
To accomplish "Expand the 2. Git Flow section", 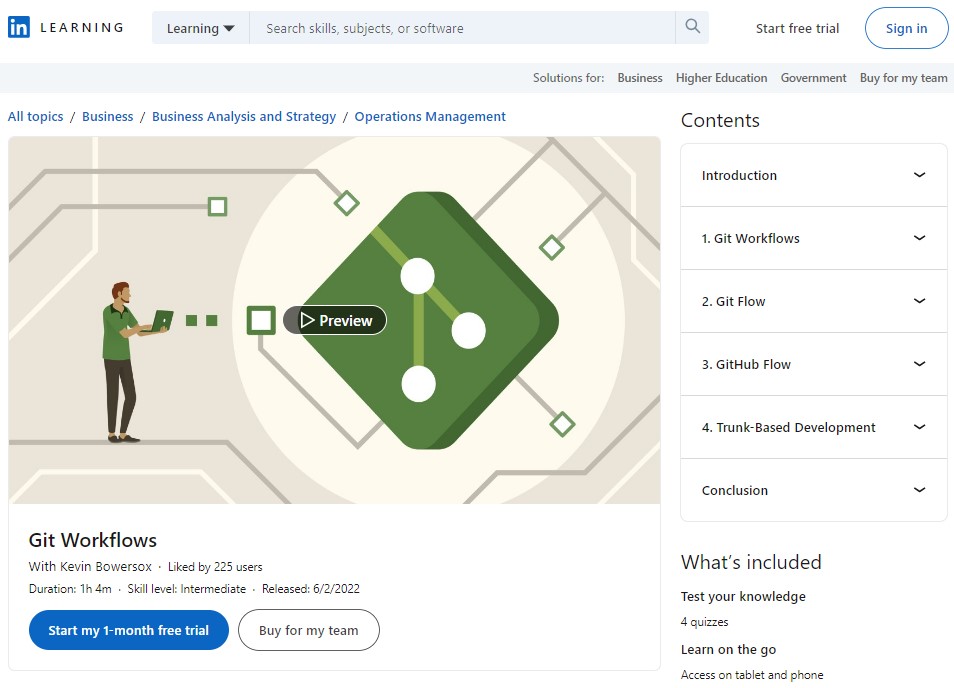I will click(x=814, y=301).
